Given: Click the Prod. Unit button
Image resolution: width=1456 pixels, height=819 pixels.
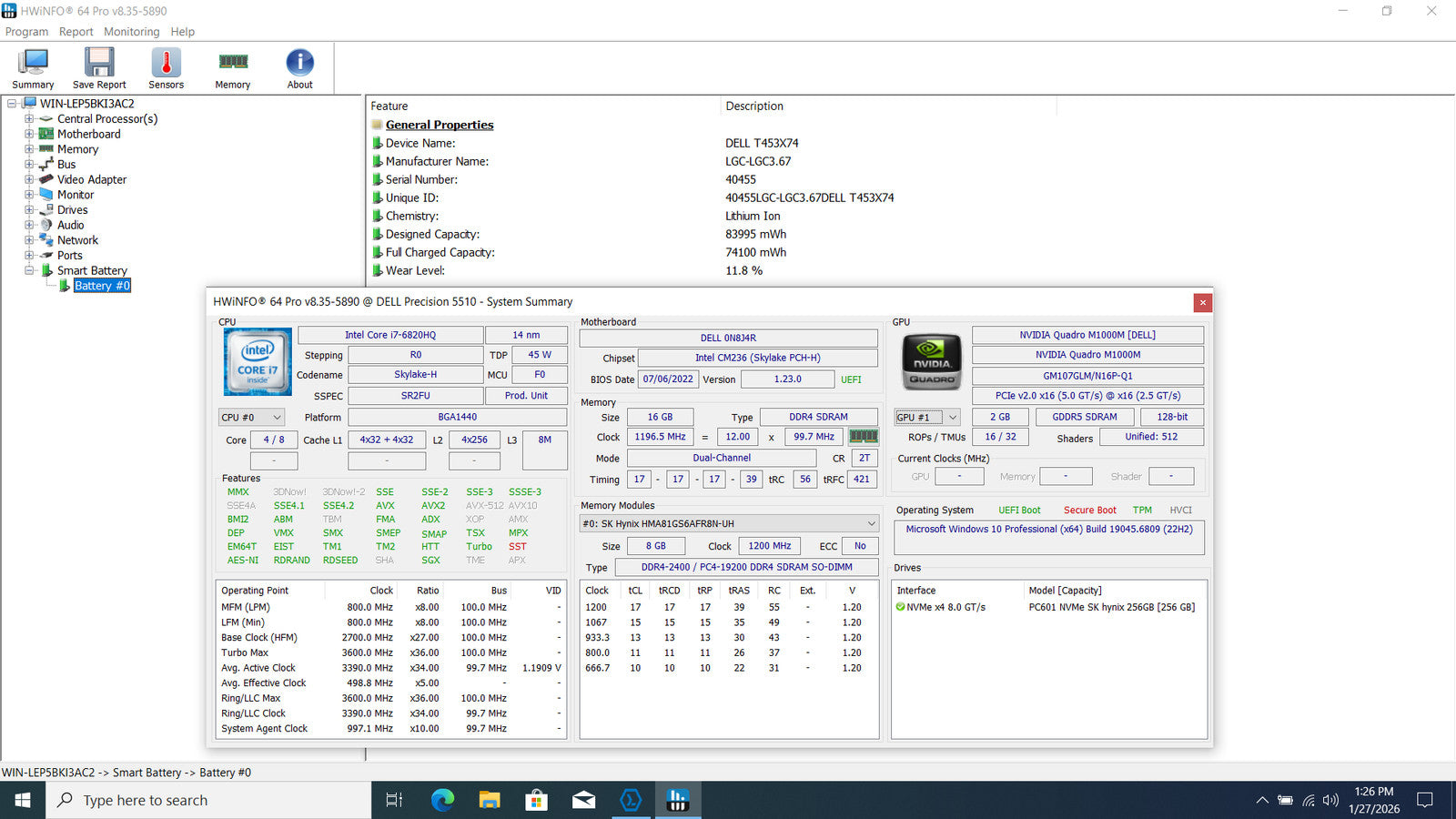Looking at the screenshot, I should [x=526, y=396].
